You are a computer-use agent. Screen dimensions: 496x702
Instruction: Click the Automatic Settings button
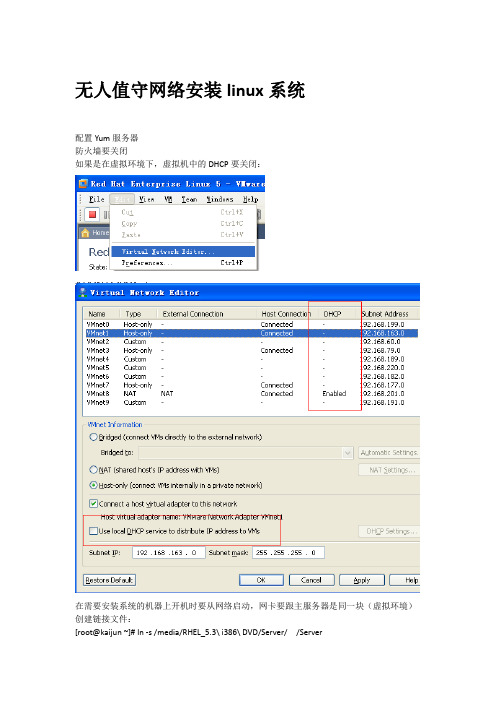click(389, 453)
